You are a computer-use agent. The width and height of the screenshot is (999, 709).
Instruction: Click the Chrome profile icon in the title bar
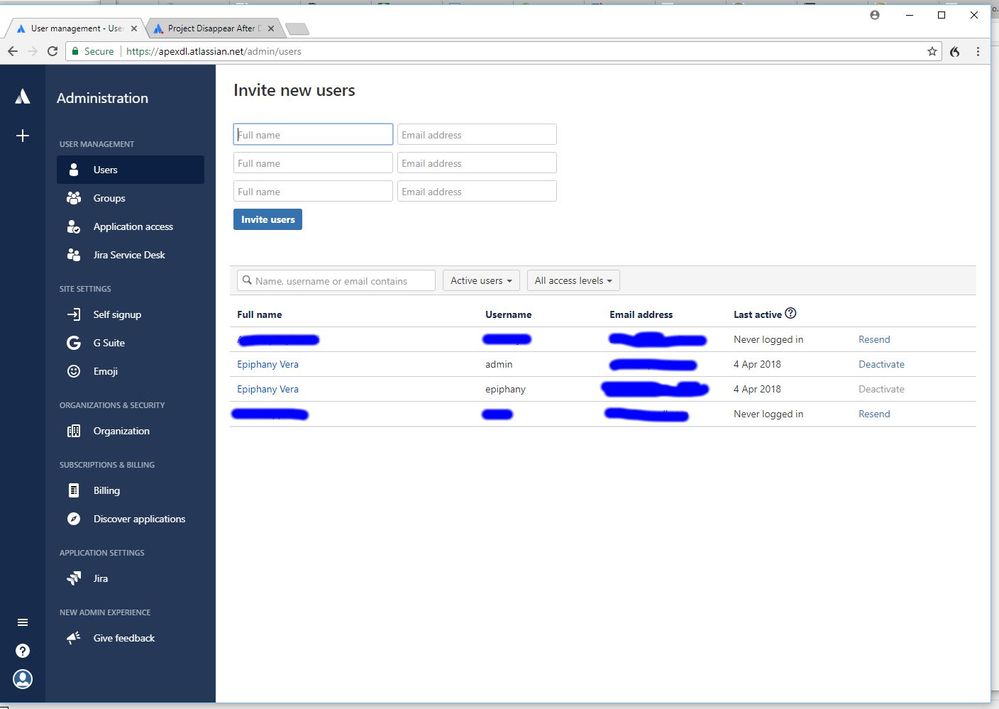875,15
